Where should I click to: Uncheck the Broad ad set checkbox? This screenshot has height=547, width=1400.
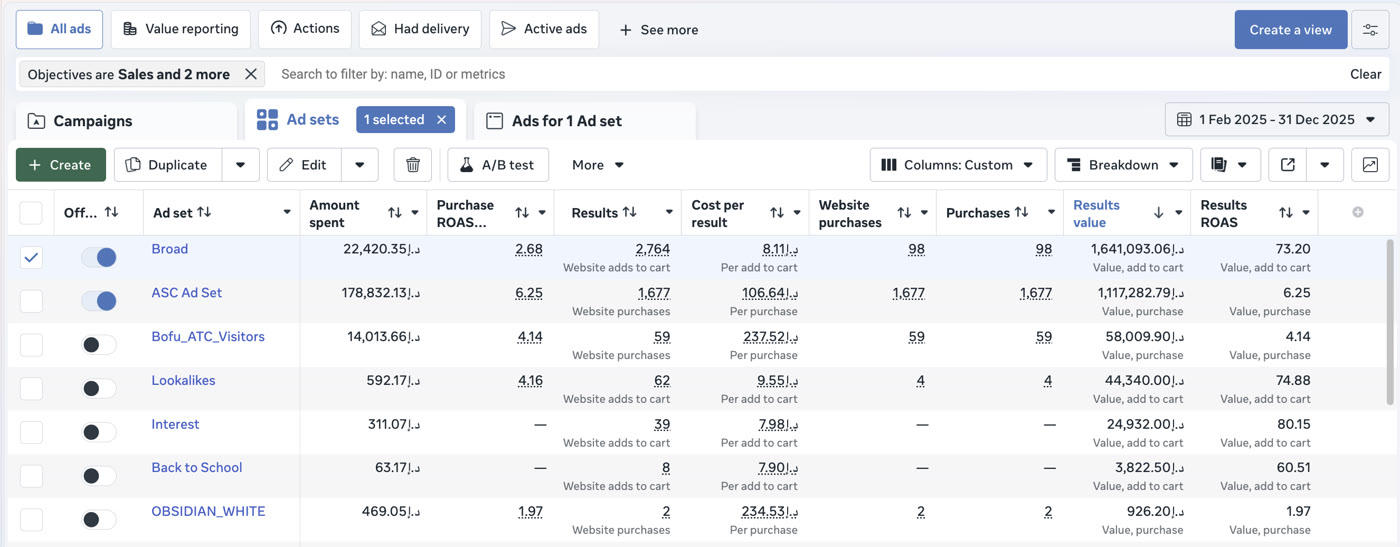(x=31, y=257)
